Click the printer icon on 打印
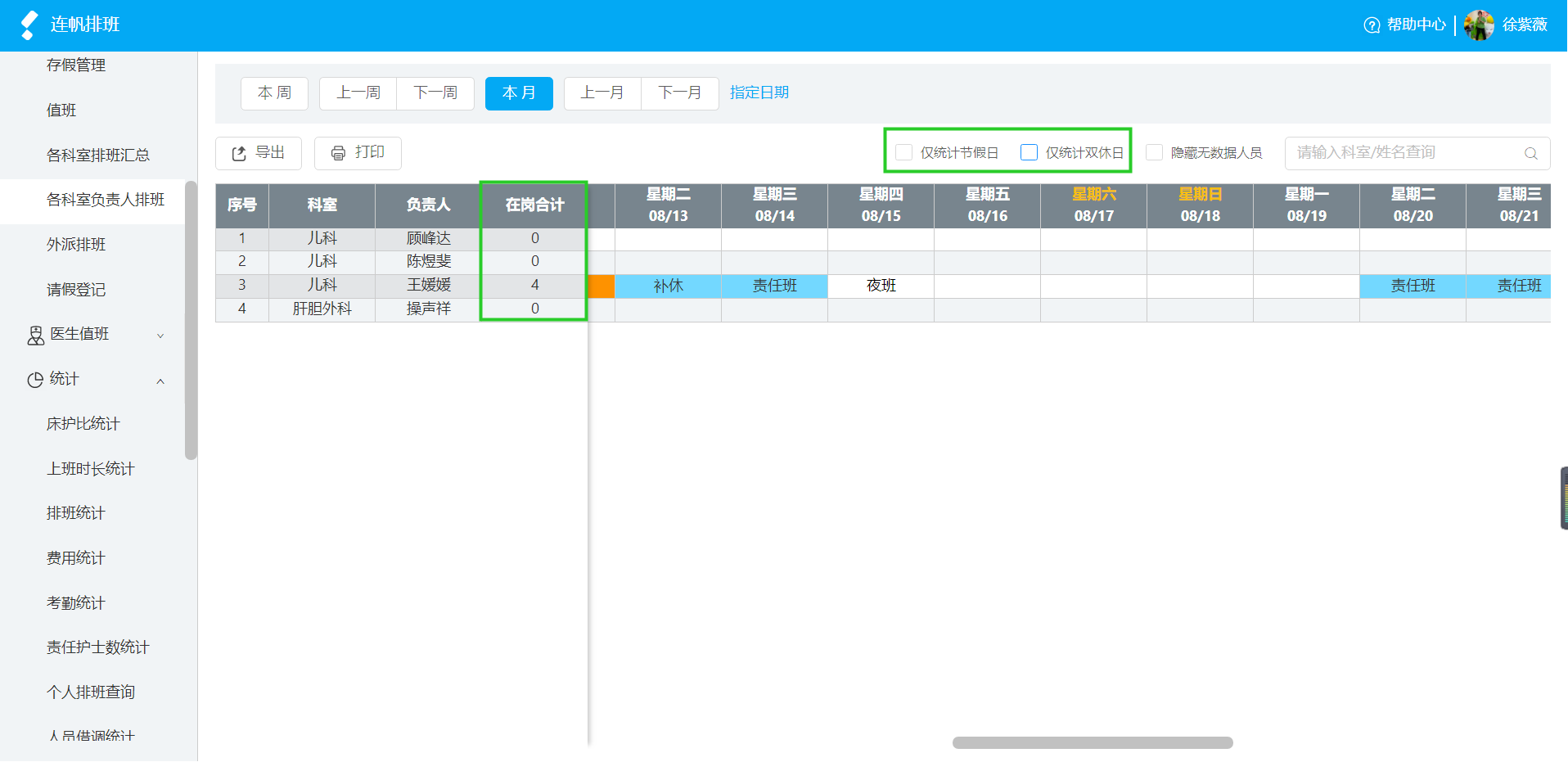 (338, 153)
